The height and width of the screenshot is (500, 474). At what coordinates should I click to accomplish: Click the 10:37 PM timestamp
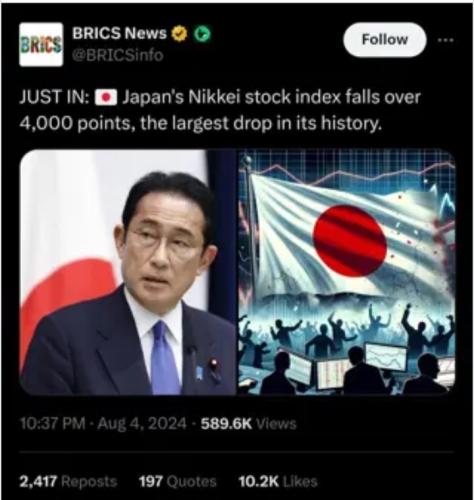[x=53, y=424]
